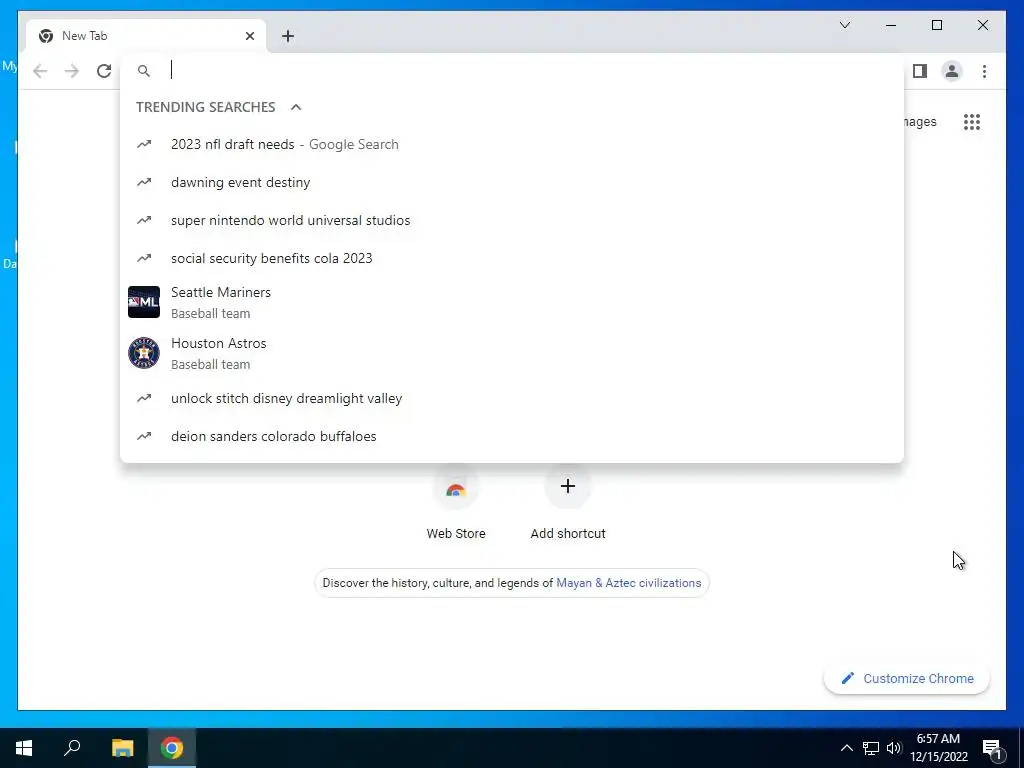Choose 'social security benefits cola 2023' suggestion
Screen dimensions: 1024x768
click(x=512, y=258)
